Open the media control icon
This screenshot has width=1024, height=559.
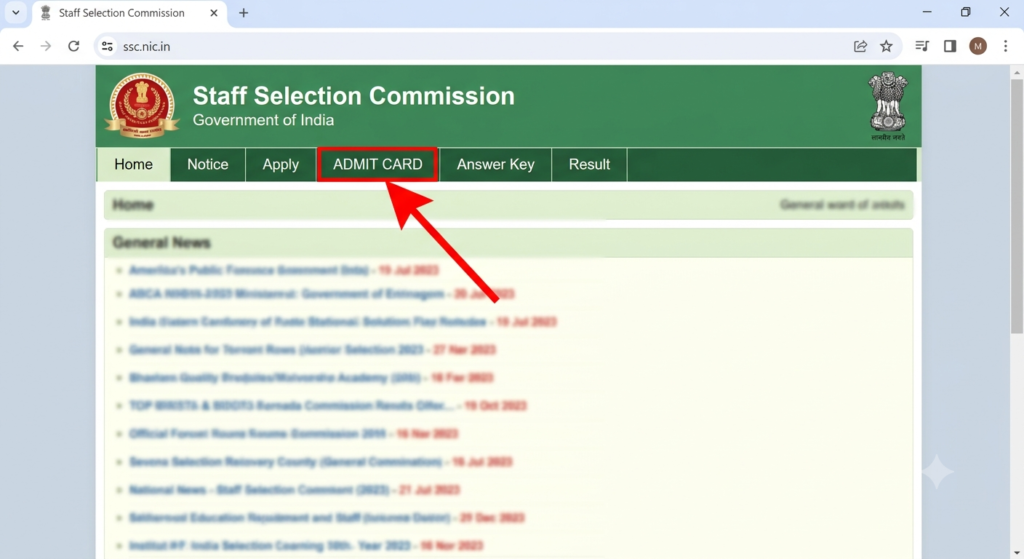tap(922, 46)
